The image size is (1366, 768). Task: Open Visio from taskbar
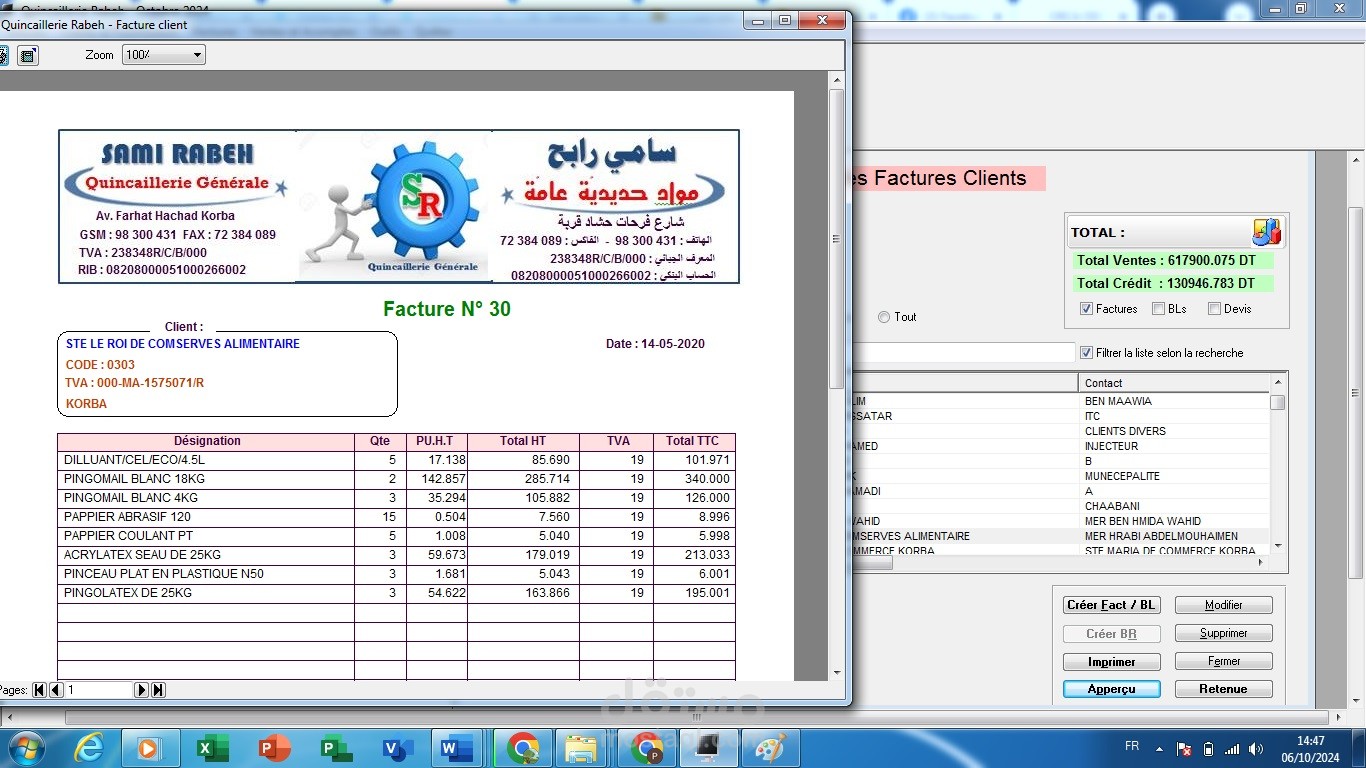(397, 748)
